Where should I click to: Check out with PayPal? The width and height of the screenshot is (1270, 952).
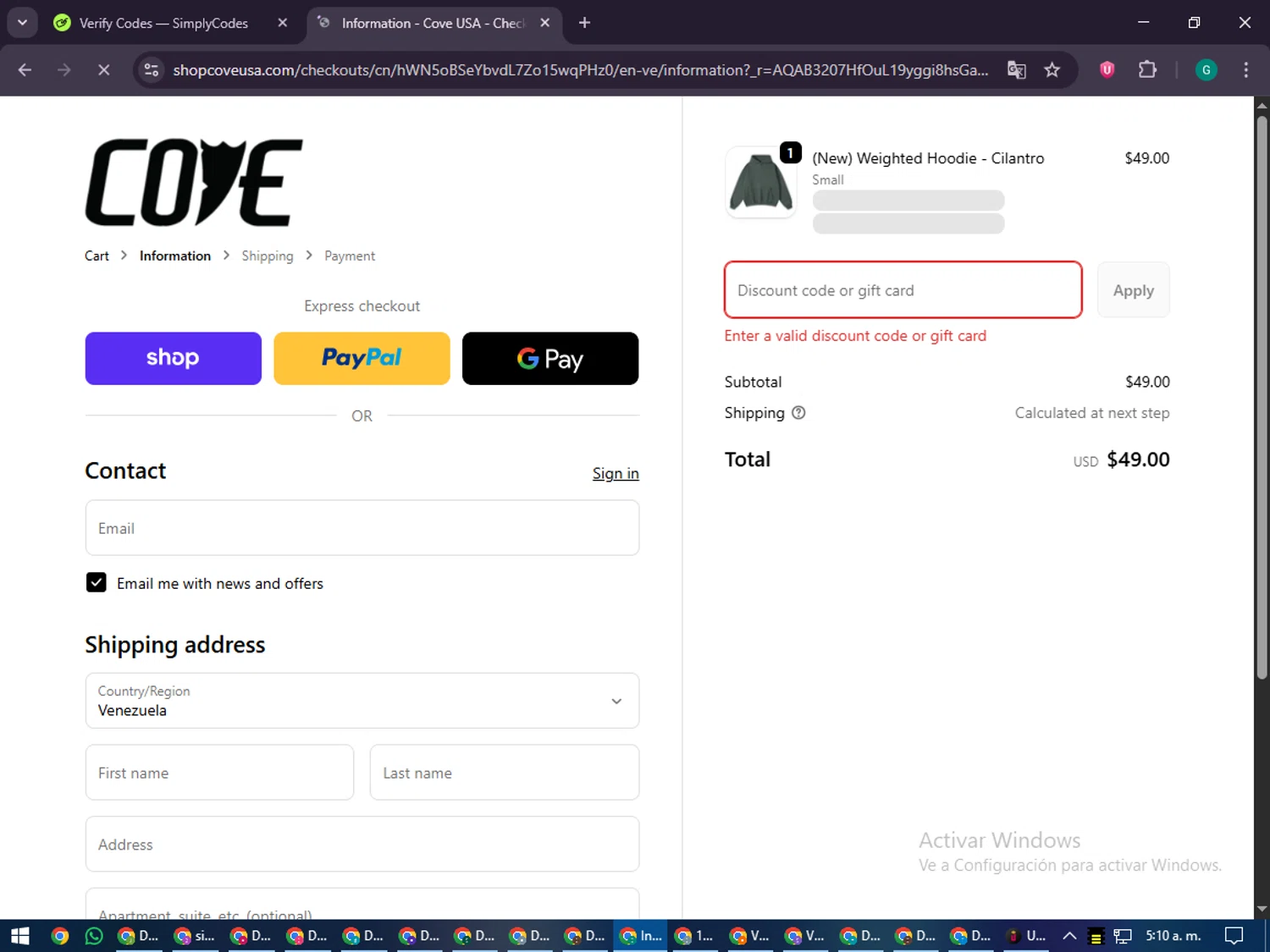362,358
